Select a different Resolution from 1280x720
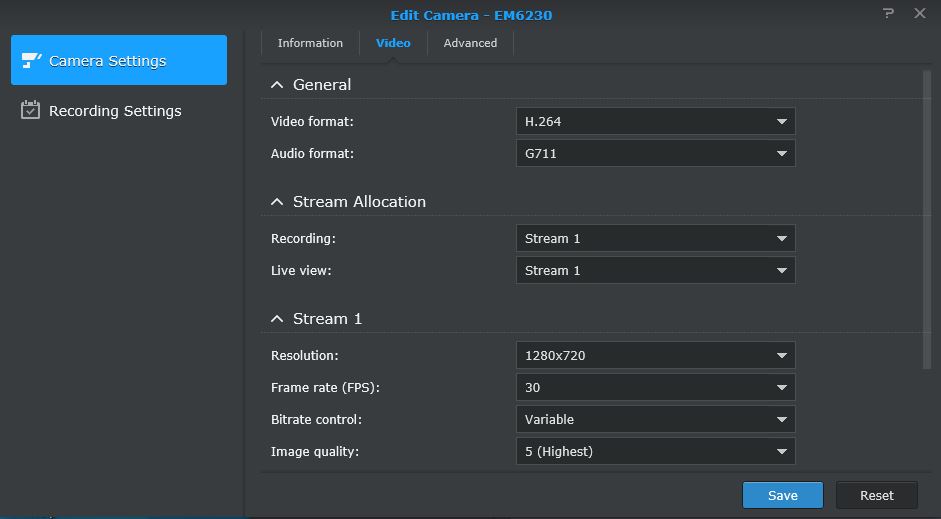941x519 pixels. coord(655,355)
